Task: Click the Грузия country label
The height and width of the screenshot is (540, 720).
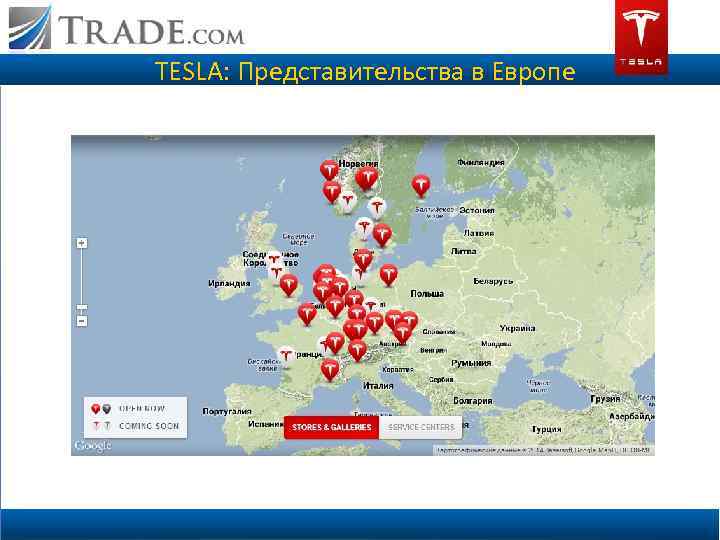Action: click(x=606, y=399)
